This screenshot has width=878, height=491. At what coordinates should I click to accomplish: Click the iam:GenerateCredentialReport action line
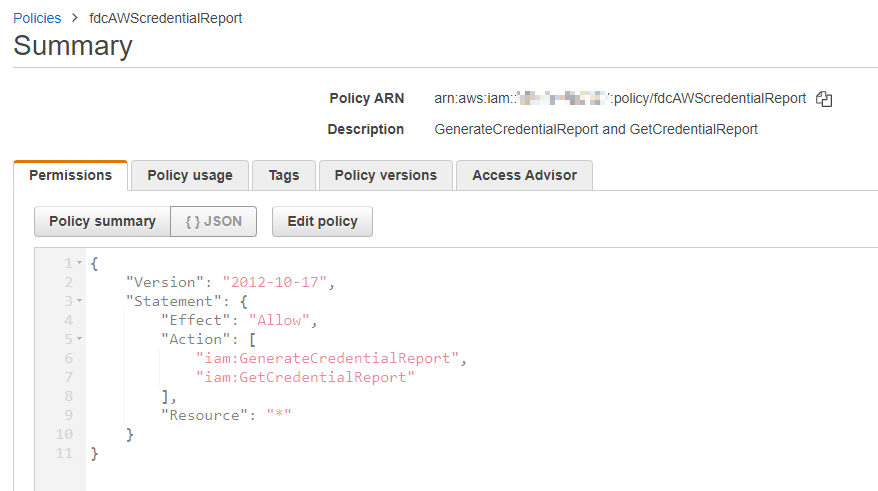(x=330, y=358)
